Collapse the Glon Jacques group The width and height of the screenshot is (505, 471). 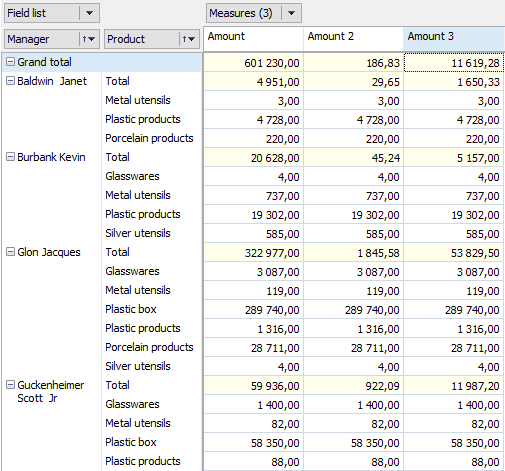click(11, 252)
